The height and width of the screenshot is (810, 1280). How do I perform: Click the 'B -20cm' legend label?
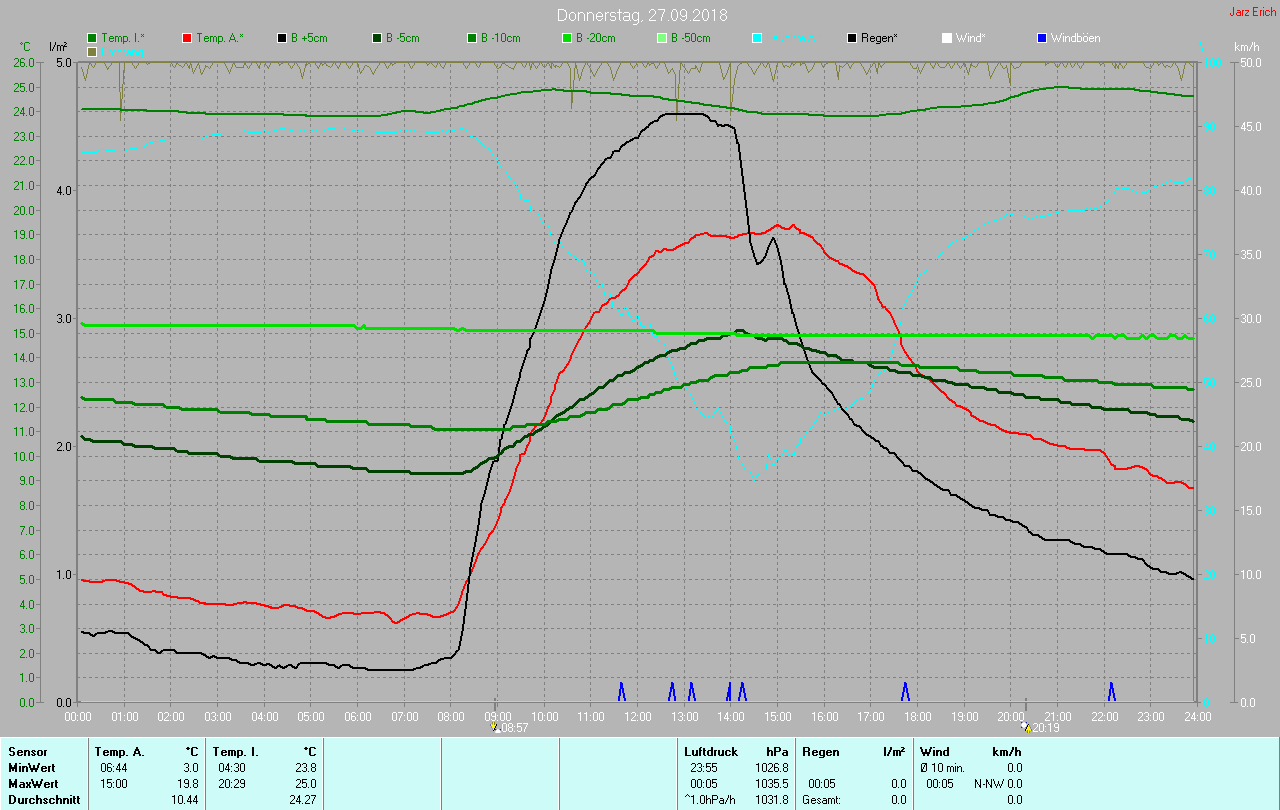tap(596, 38)
